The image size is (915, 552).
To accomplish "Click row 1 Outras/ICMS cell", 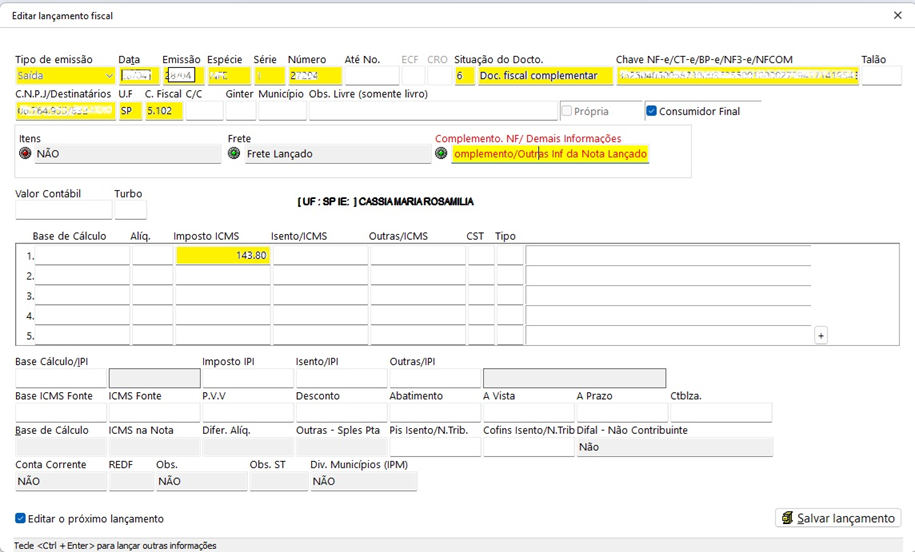I will [x=418, y=256].
